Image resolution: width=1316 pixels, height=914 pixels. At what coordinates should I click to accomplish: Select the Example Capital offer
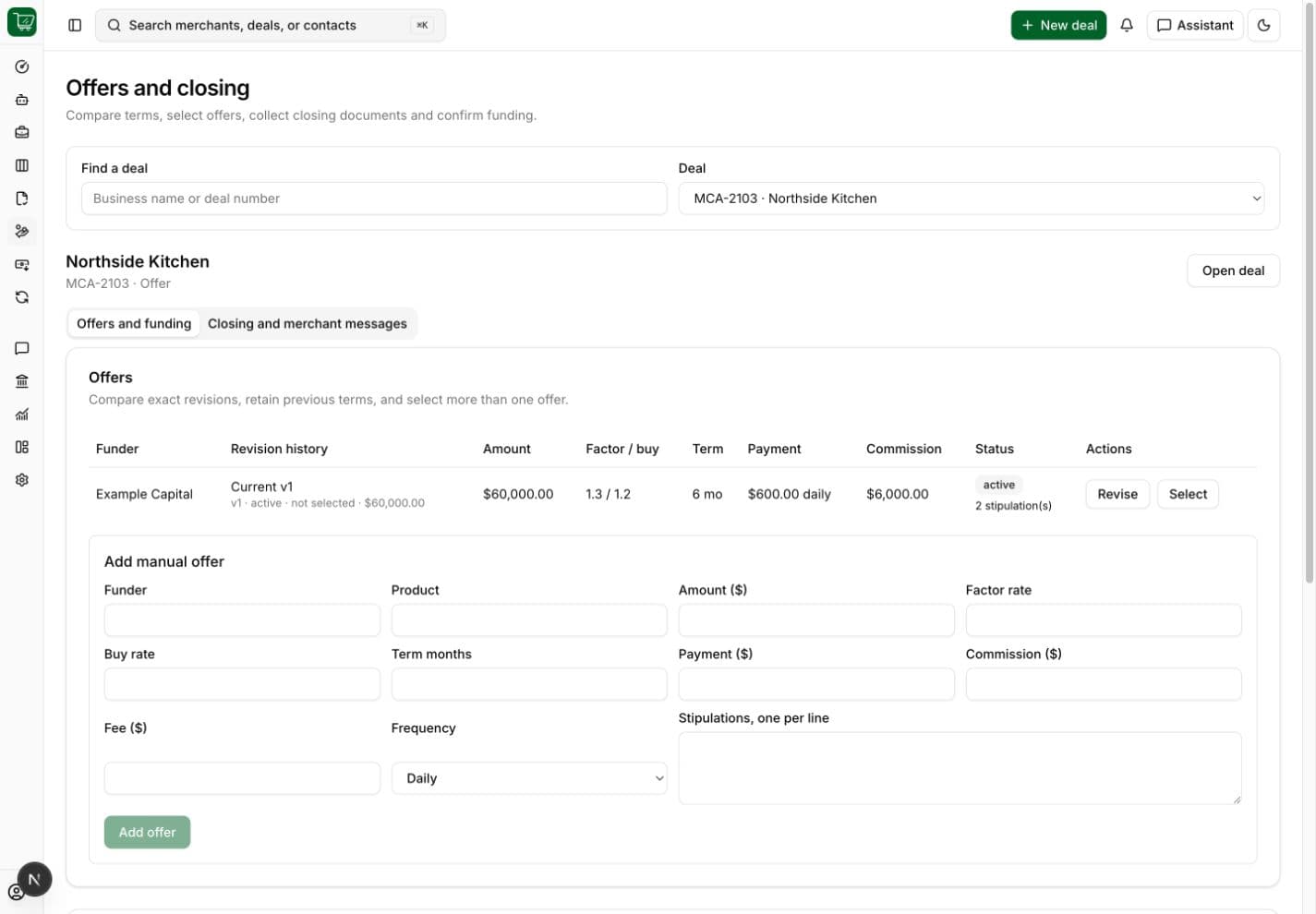coord(1188,494)
